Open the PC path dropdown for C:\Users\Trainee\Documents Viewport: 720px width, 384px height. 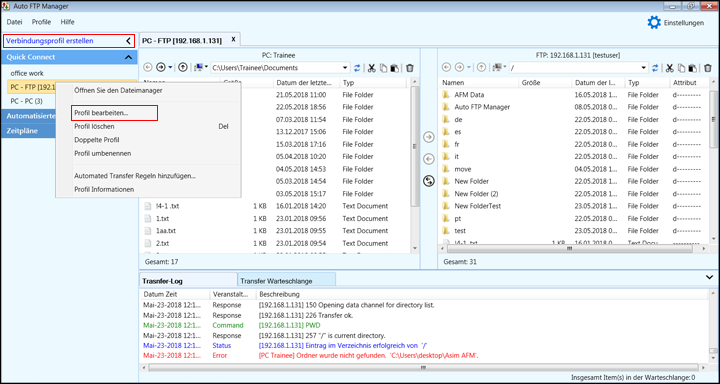(345, 68)
